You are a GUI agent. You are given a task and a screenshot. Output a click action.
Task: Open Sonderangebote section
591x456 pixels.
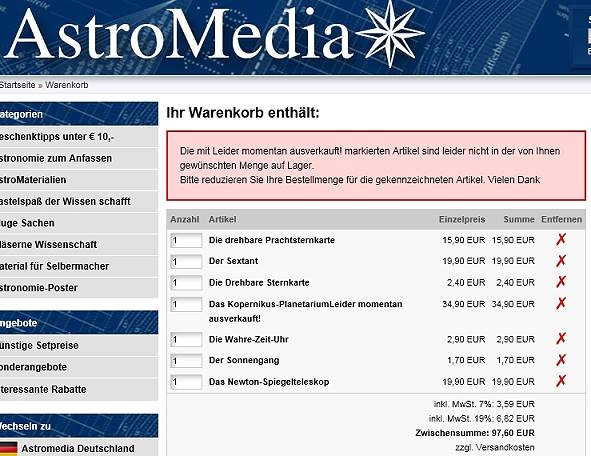coord(79,367)
